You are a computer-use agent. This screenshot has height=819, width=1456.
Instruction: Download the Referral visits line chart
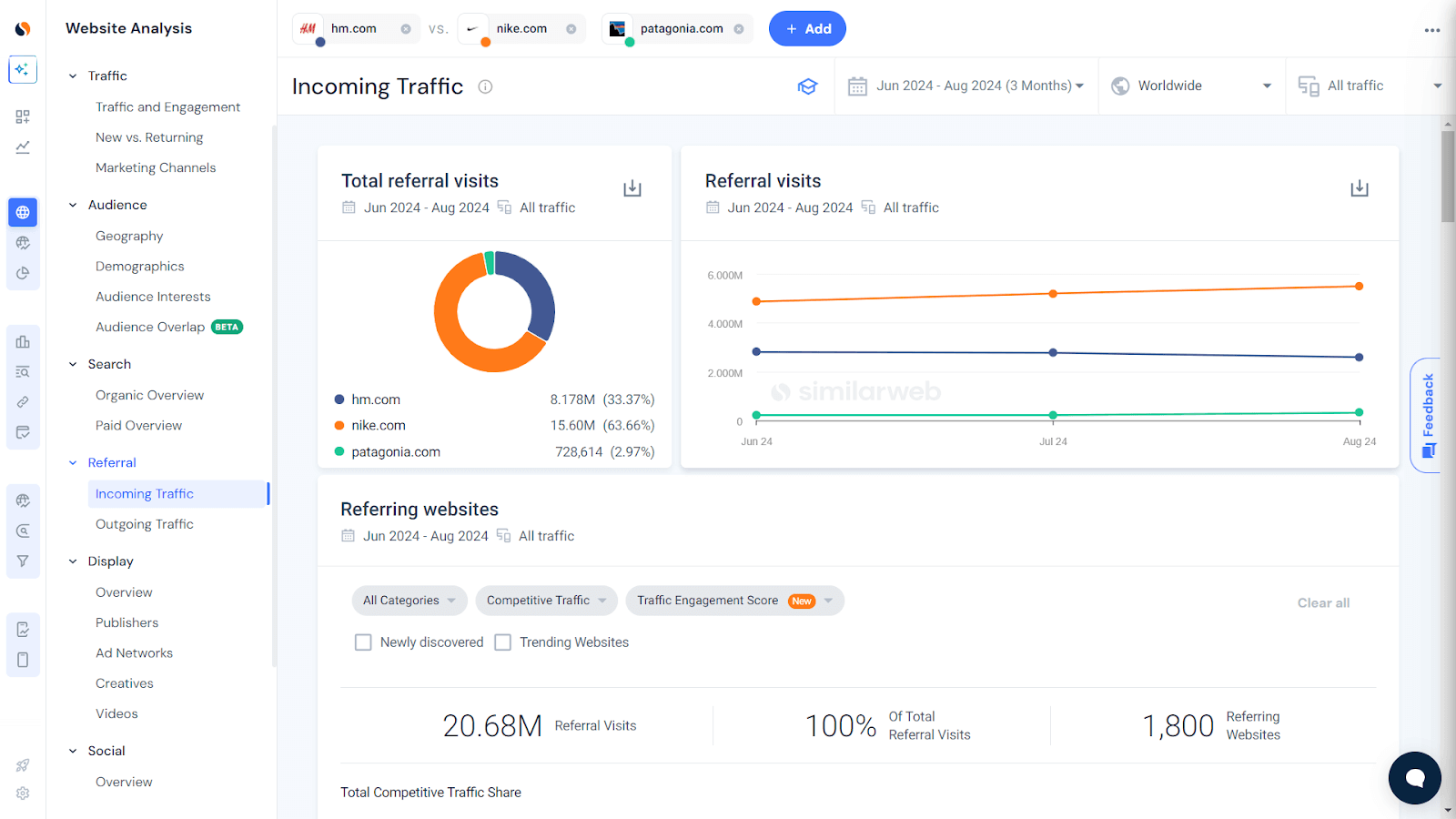pos(1359,188)
